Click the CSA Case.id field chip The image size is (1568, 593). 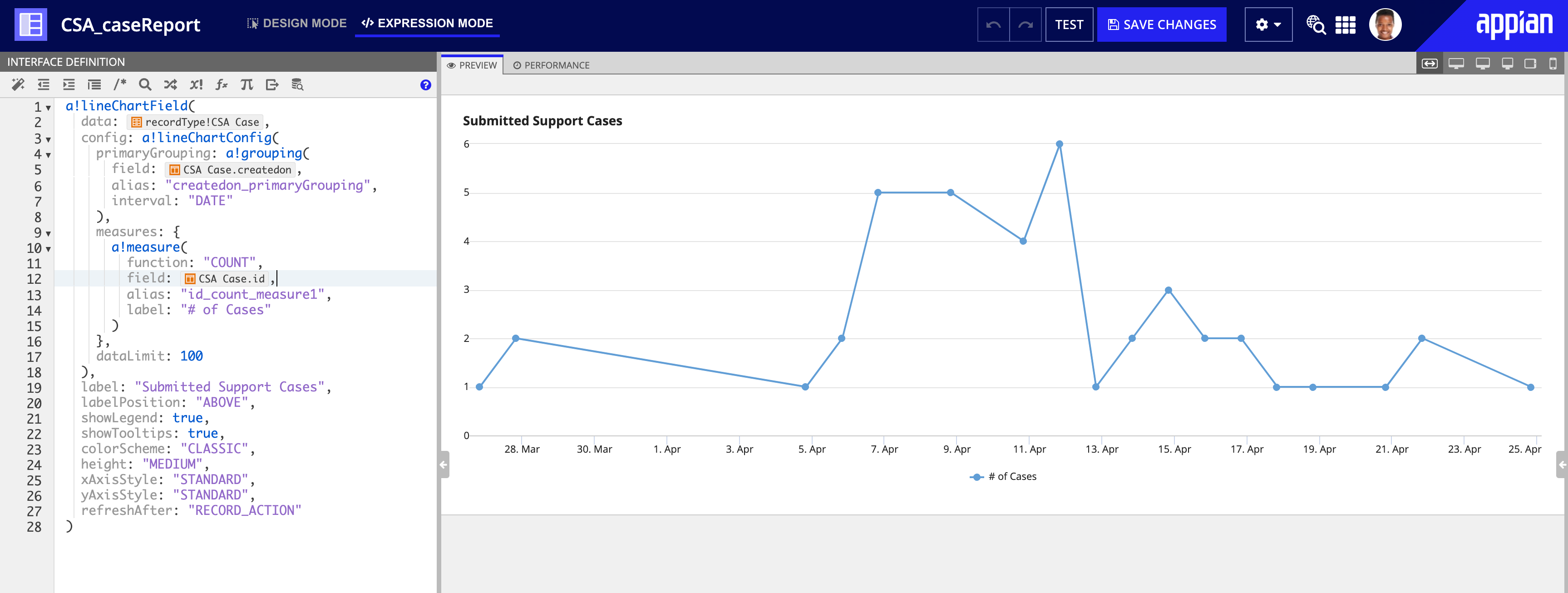pos(225,279)
